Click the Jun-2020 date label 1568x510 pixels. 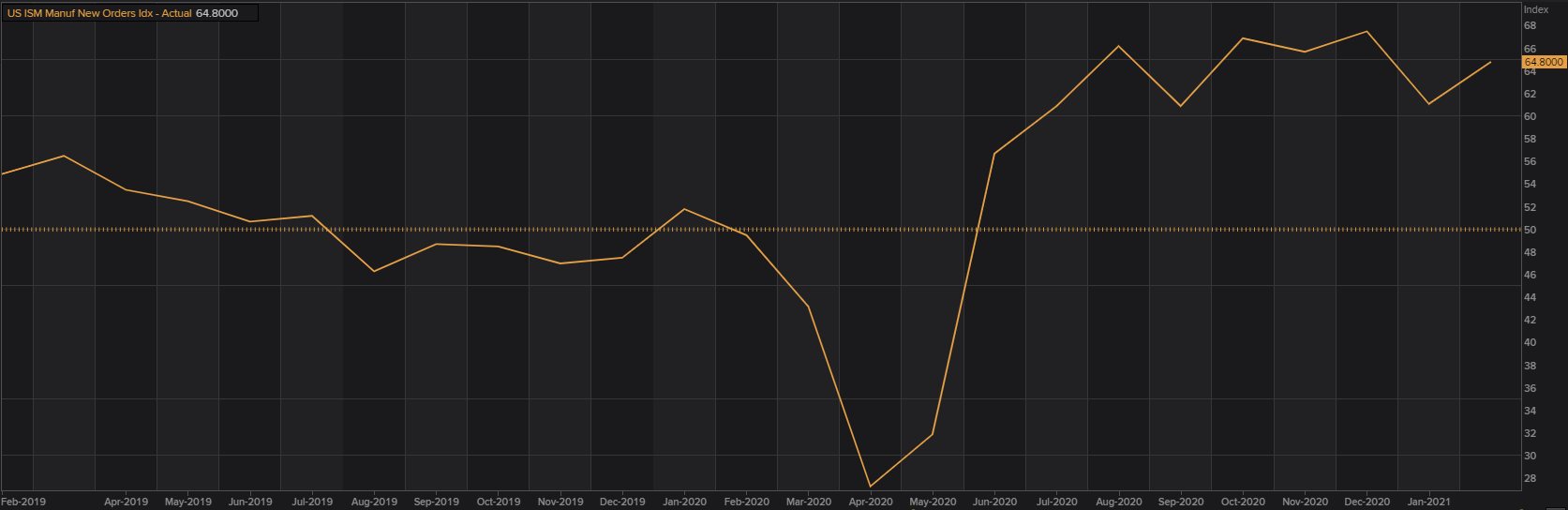coord(994,502)
